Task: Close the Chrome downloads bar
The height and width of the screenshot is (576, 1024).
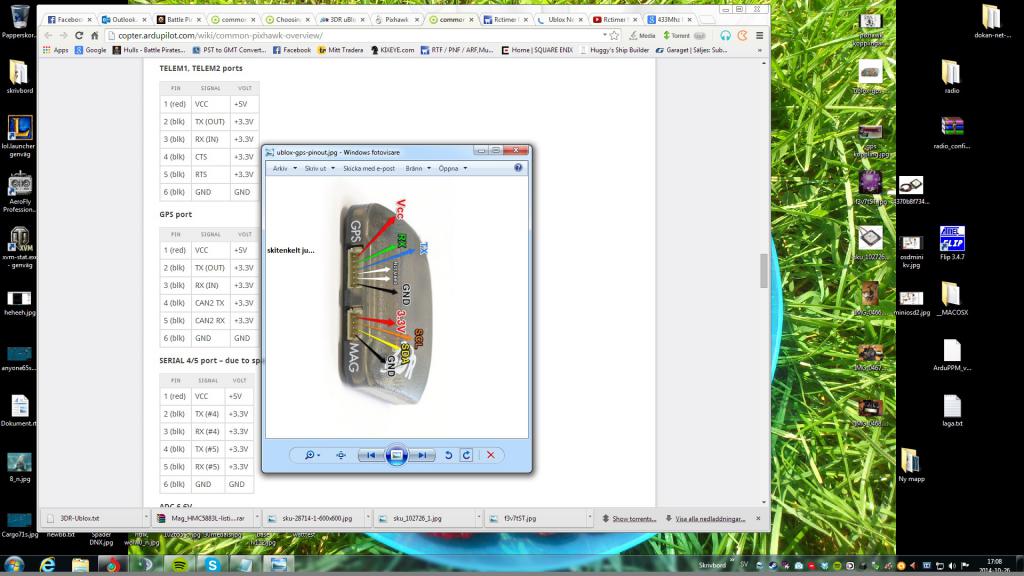Action: click(x=758, y=519)
